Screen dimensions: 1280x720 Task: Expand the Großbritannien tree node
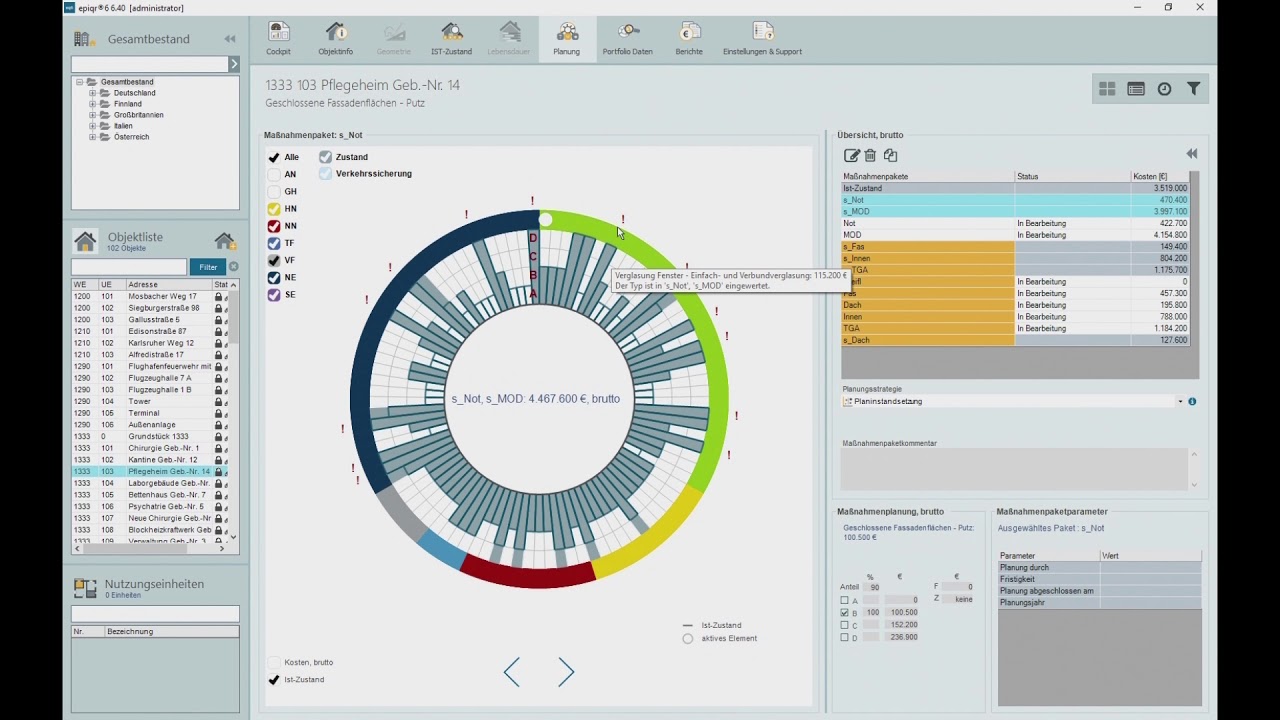pos(93,115)
